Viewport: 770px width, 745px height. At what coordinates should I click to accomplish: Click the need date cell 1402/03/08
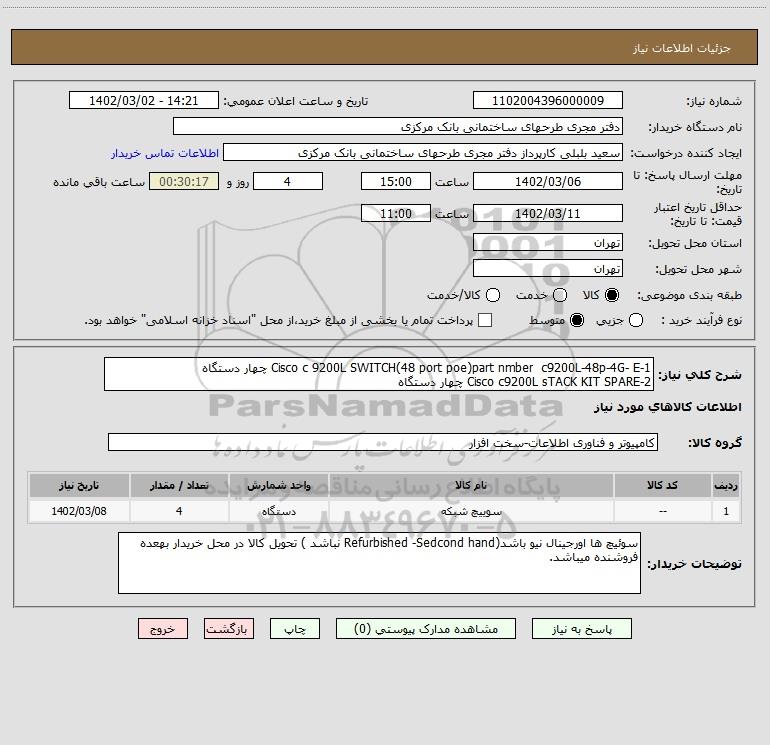79,511
